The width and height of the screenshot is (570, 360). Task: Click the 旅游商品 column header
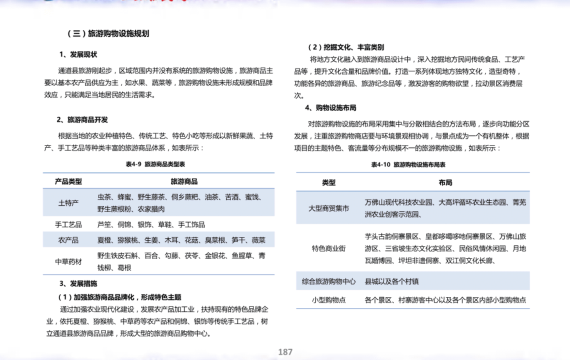(184, 181)
